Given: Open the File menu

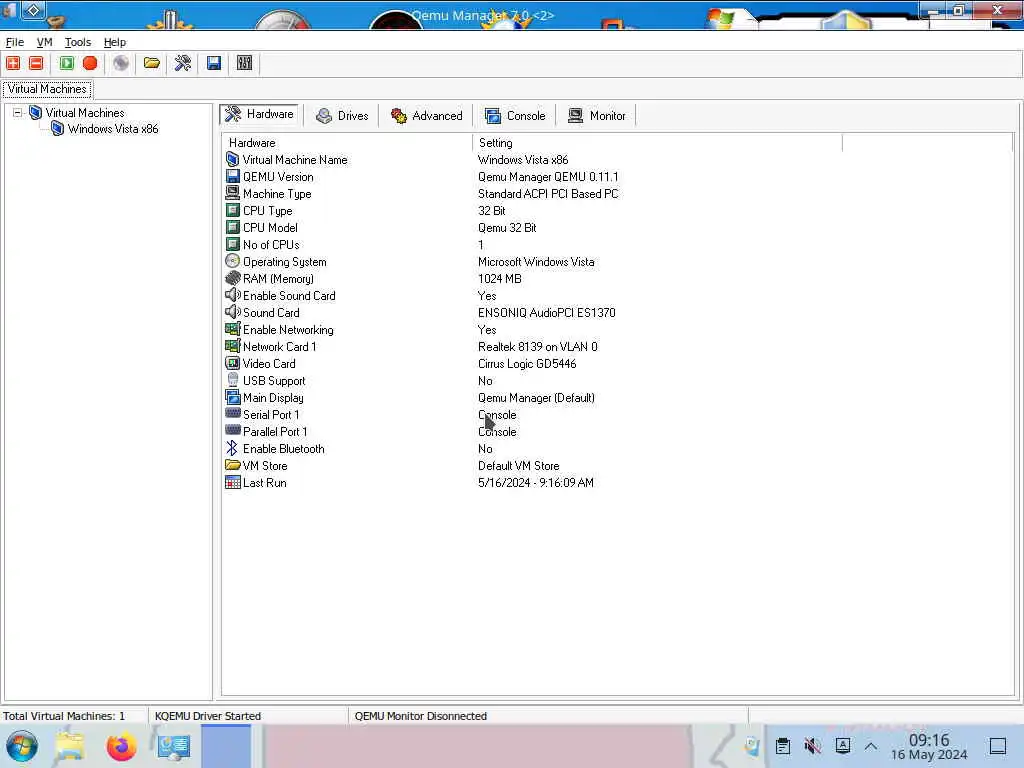Looking at the screenshot, I should pyautogui.click(x=14, y=42).
